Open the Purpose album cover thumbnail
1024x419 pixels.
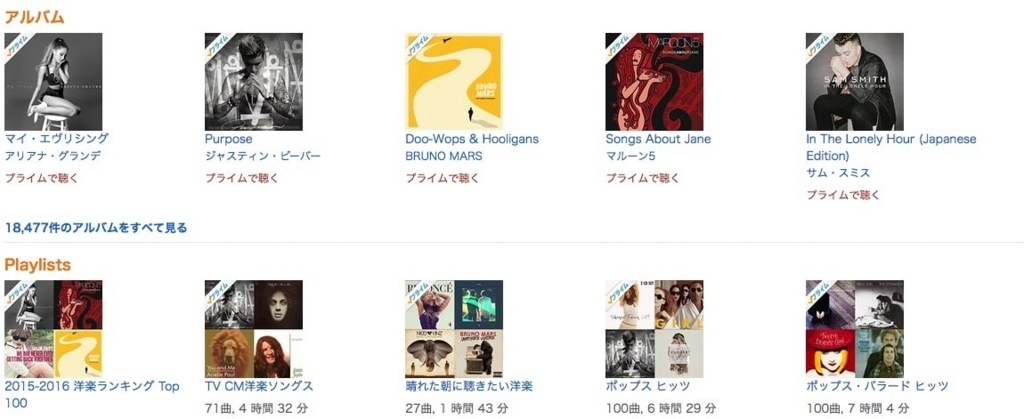point(253,82)
